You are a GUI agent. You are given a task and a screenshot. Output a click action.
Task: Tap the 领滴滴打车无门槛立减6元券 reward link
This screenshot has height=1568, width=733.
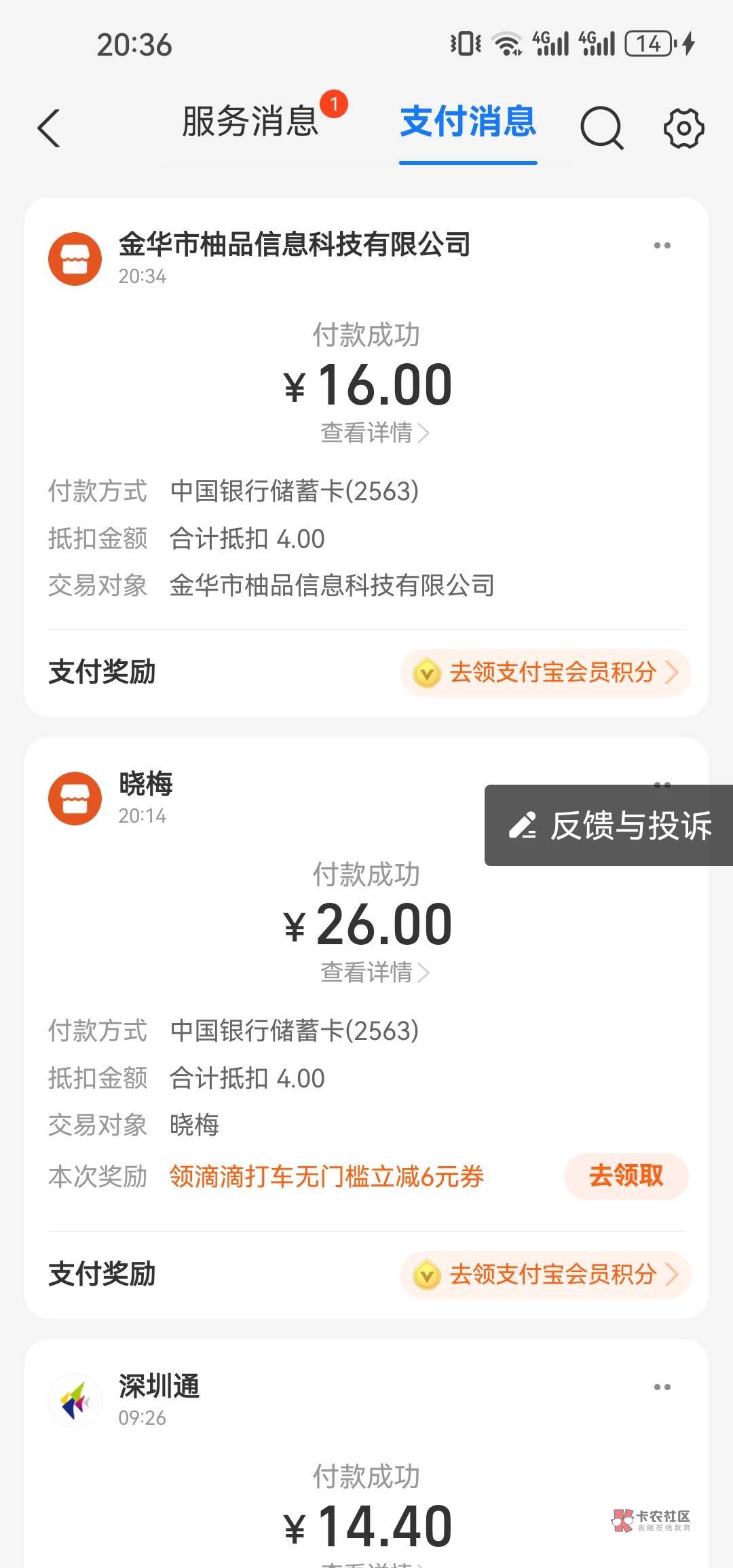(326, 1176)
